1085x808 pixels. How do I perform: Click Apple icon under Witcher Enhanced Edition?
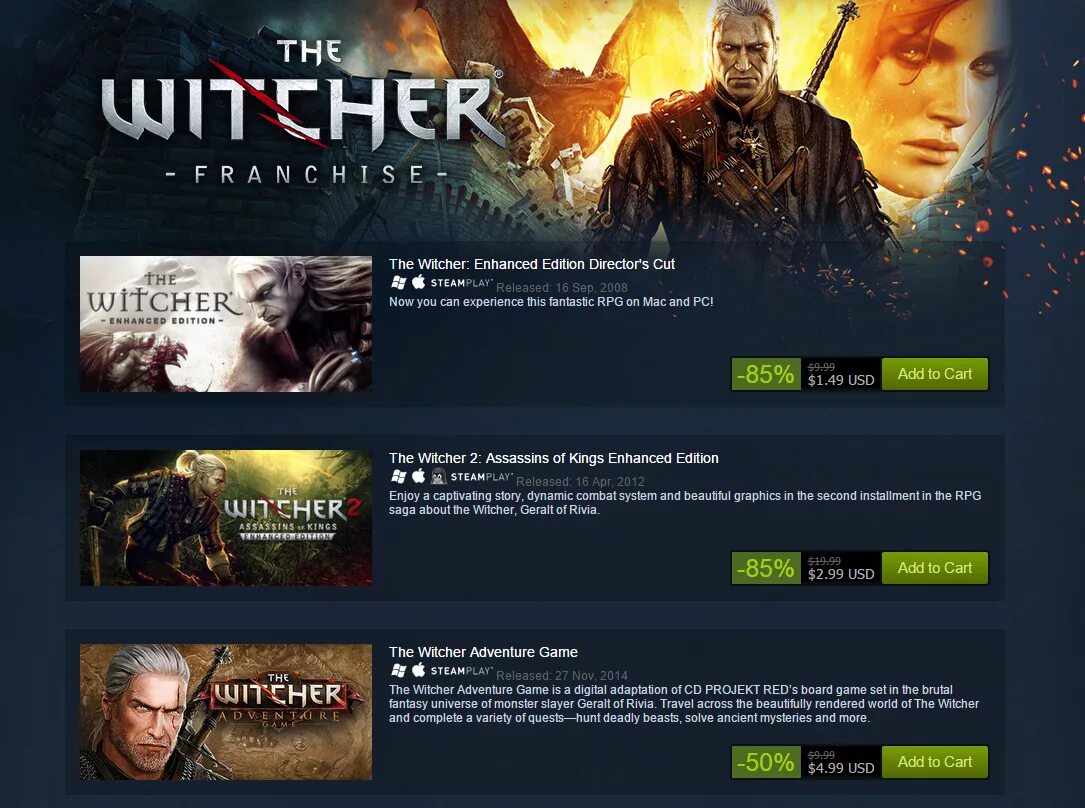tap(419, 282)
